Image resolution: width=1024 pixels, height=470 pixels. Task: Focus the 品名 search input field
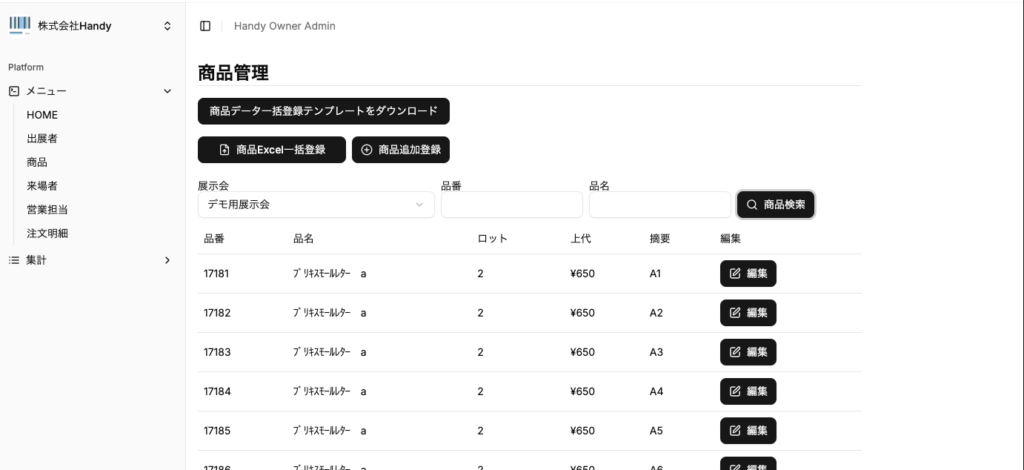(659, 204)
